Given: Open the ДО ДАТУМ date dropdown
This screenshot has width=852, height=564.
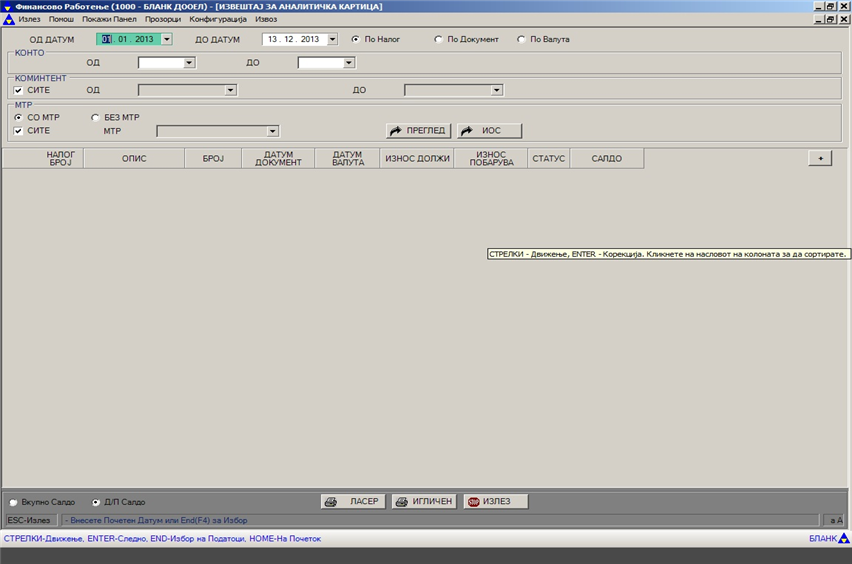Looking at the screenshot, I should [x=326, y=40].
